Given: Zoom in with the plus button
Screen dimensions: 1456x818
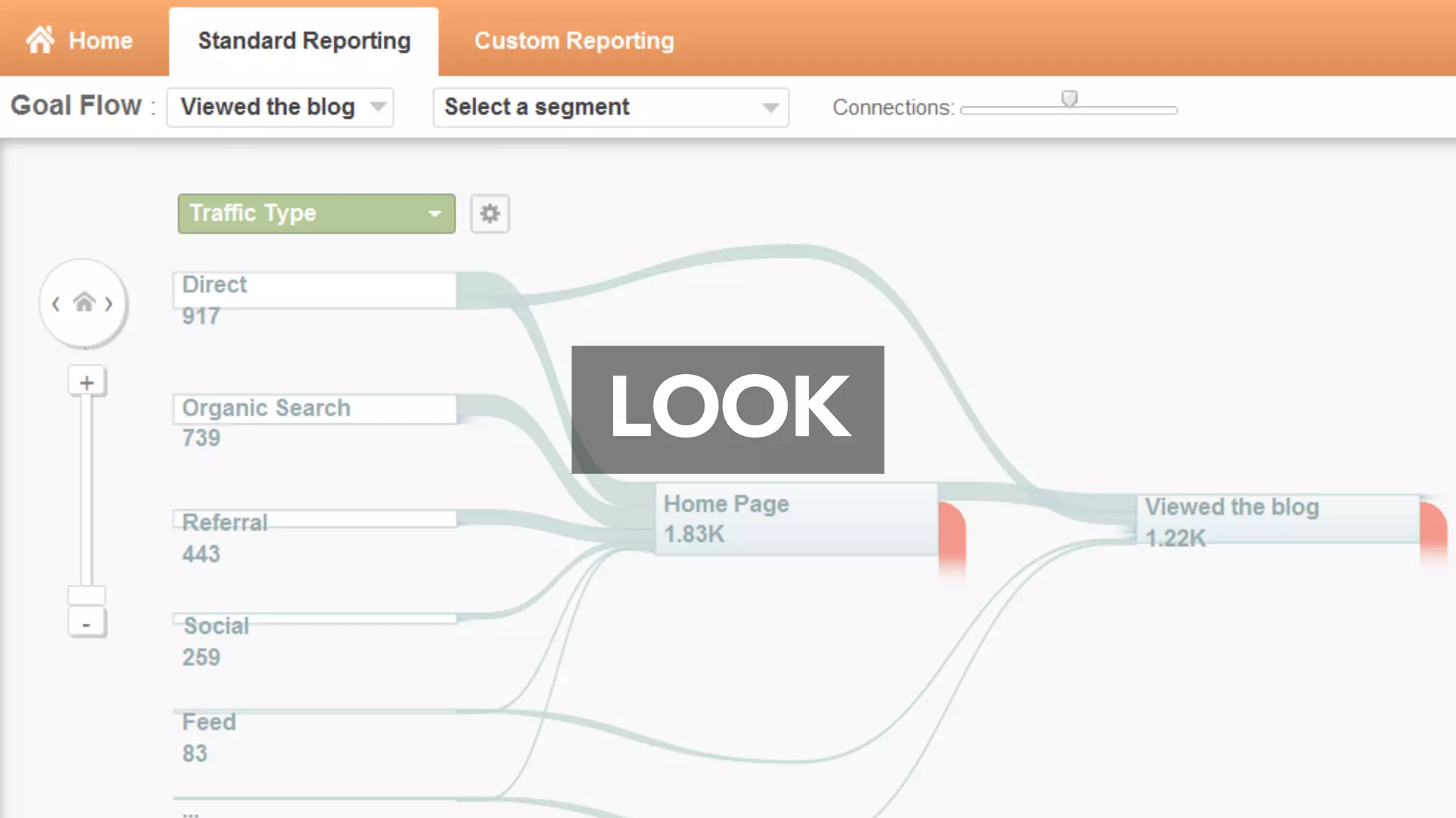Looking at the screenshot, I should point(87,383).
